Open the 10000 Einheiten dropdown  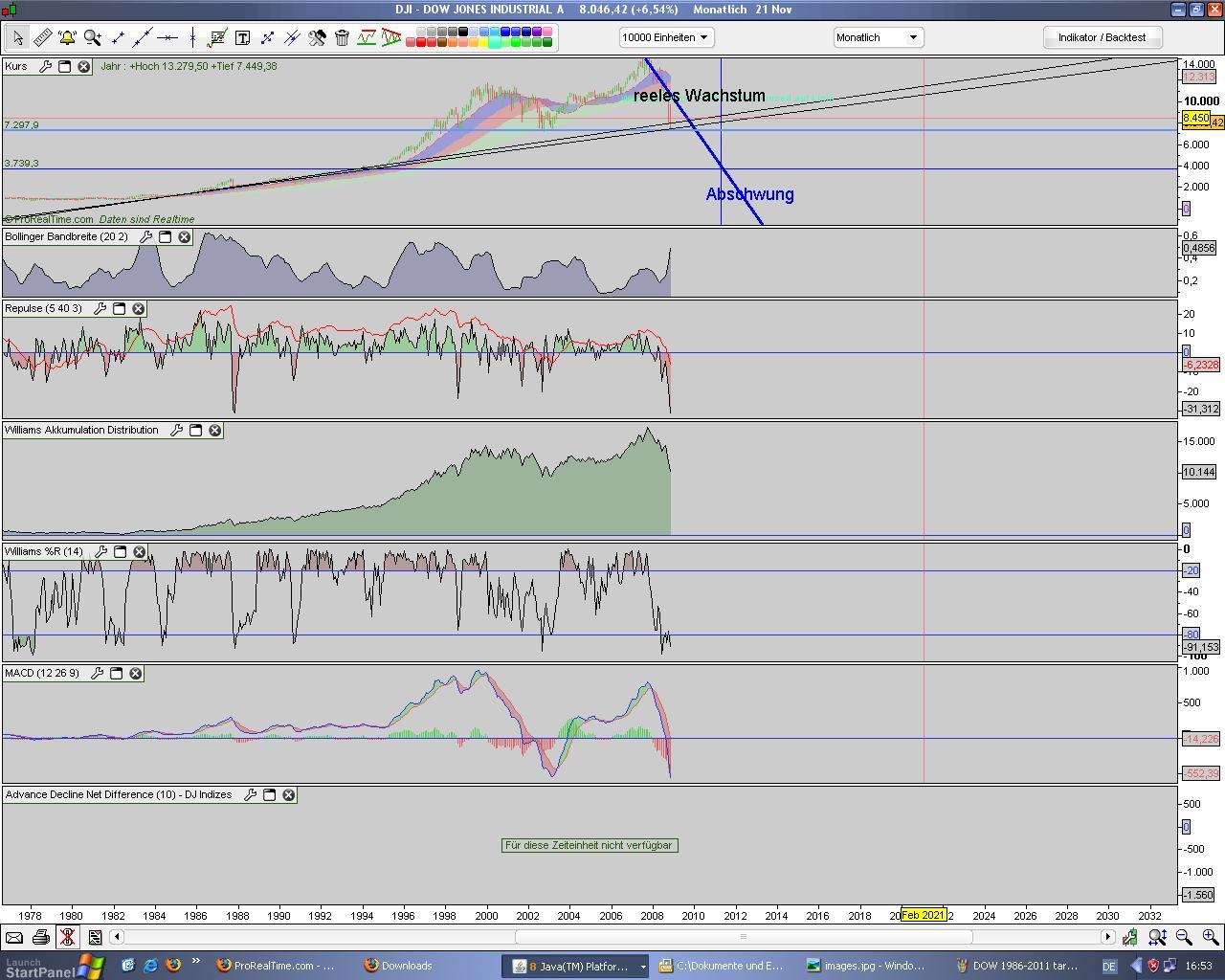665,37
